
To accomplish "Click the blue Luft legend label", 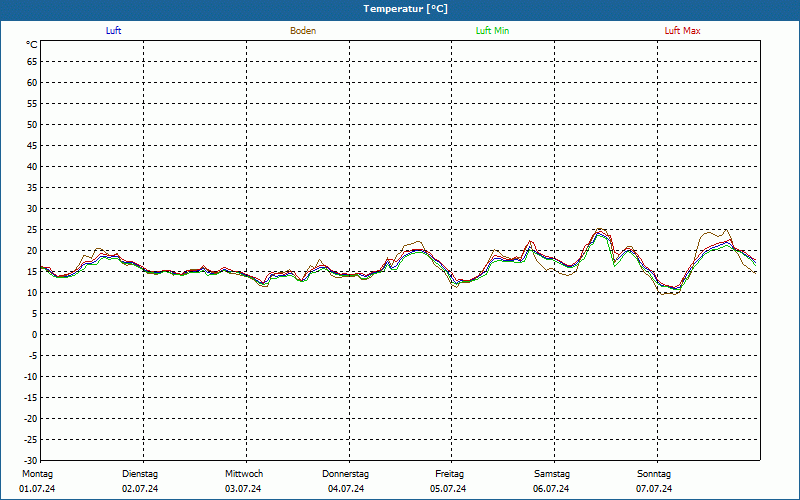I will pyautogui.click(x=113, y=31).
